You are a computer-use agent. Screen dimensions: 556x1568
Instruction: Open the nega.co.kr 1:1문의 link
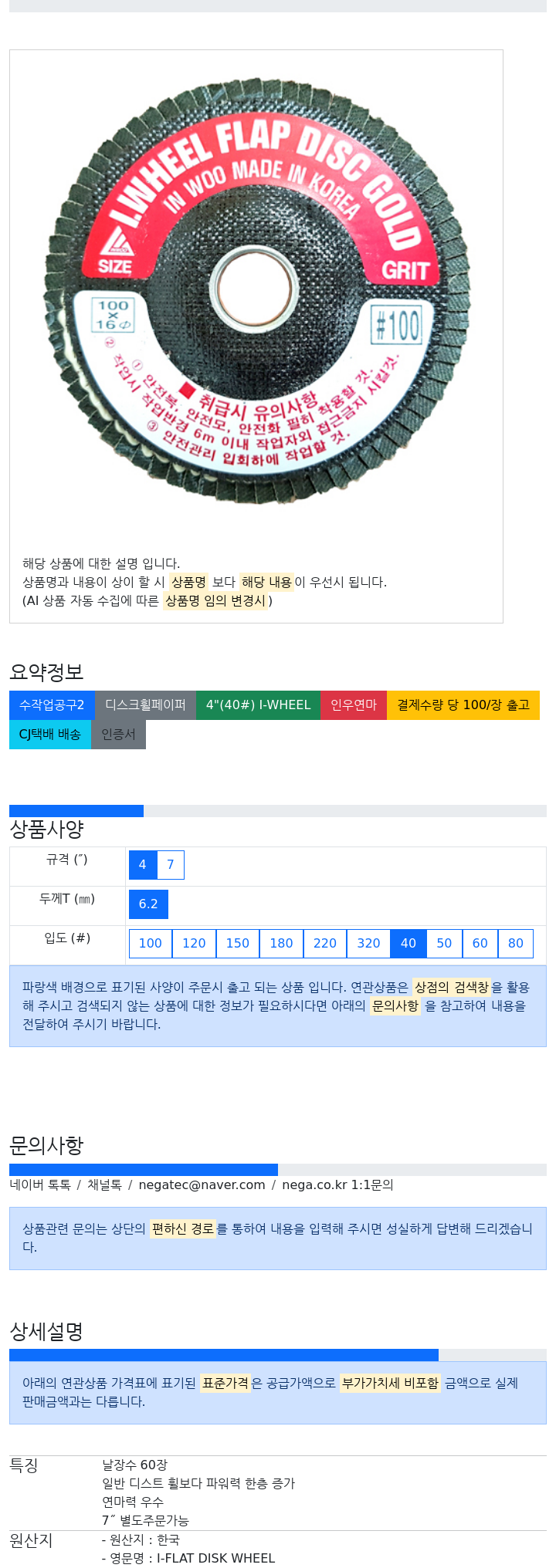tap(337, 1185)
